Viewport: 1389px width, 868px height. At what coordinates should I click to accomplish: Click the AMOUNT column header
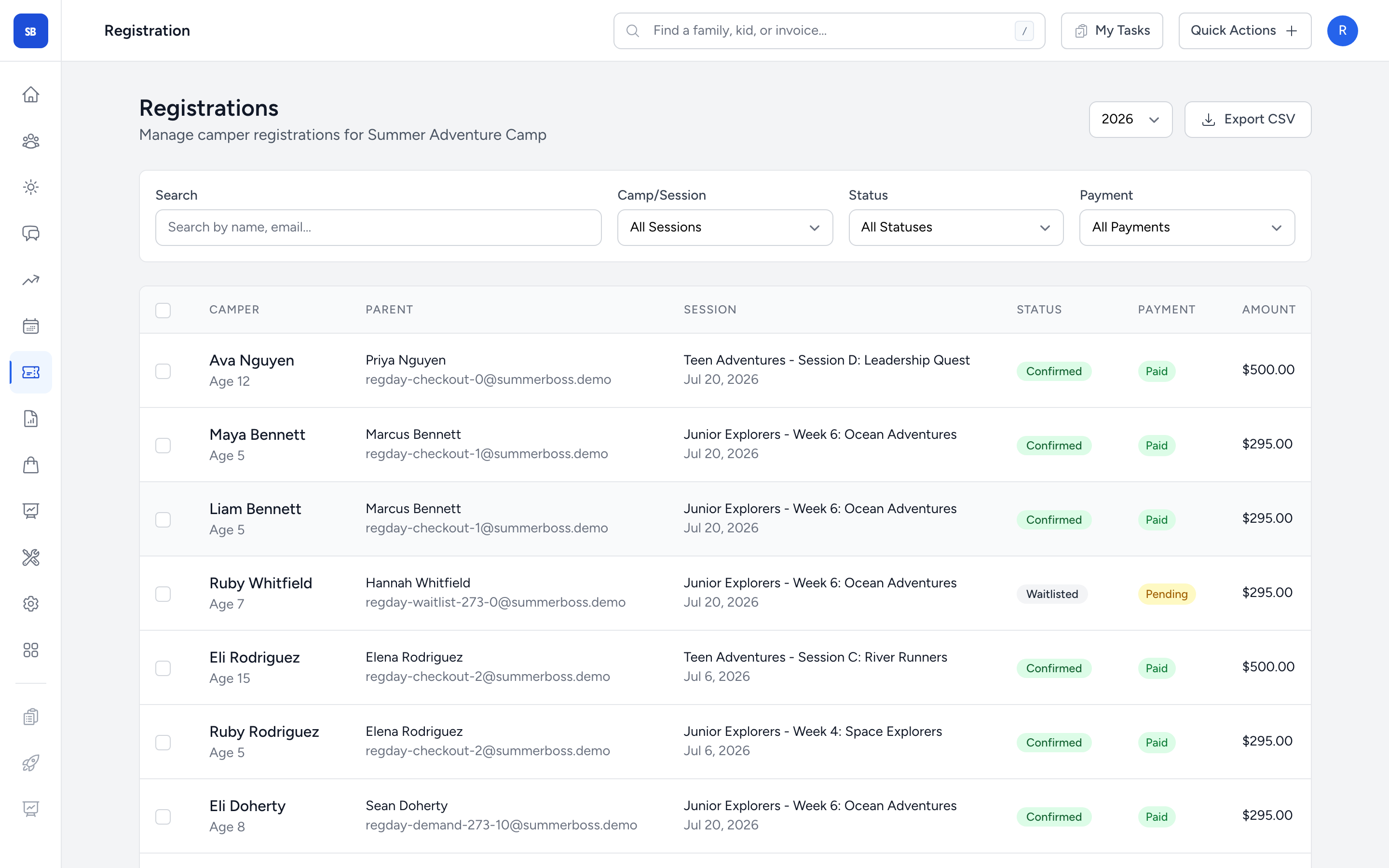click(x=1268, y=310)
